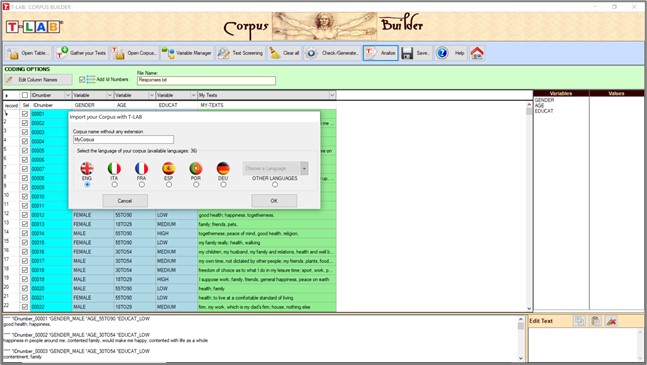Click the Corpus name input field
Image resolution: width=647 pixels, height=365 pixels.
point(123,139)
